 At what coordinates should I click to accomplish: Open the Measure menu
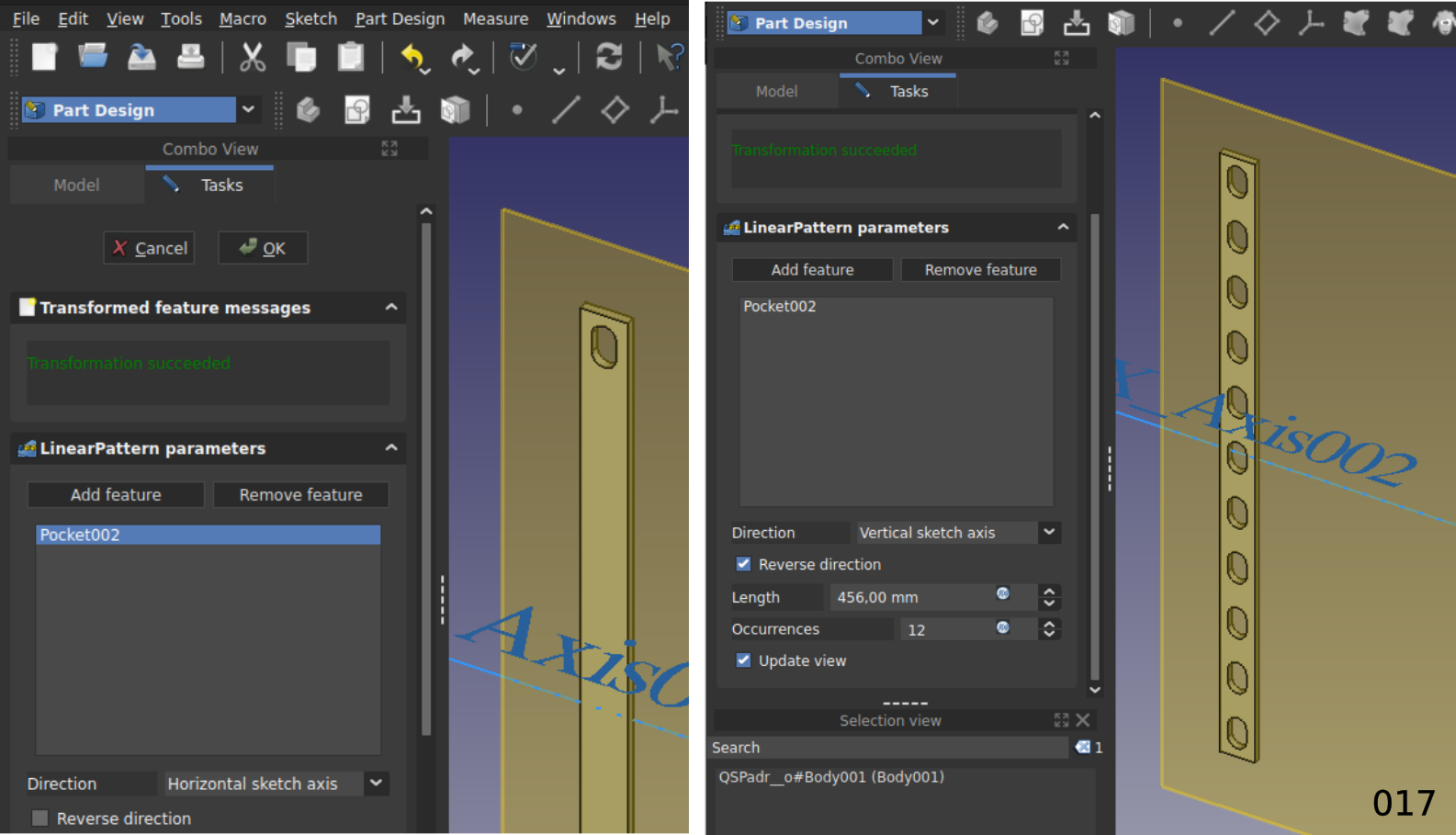pos(495,18)
